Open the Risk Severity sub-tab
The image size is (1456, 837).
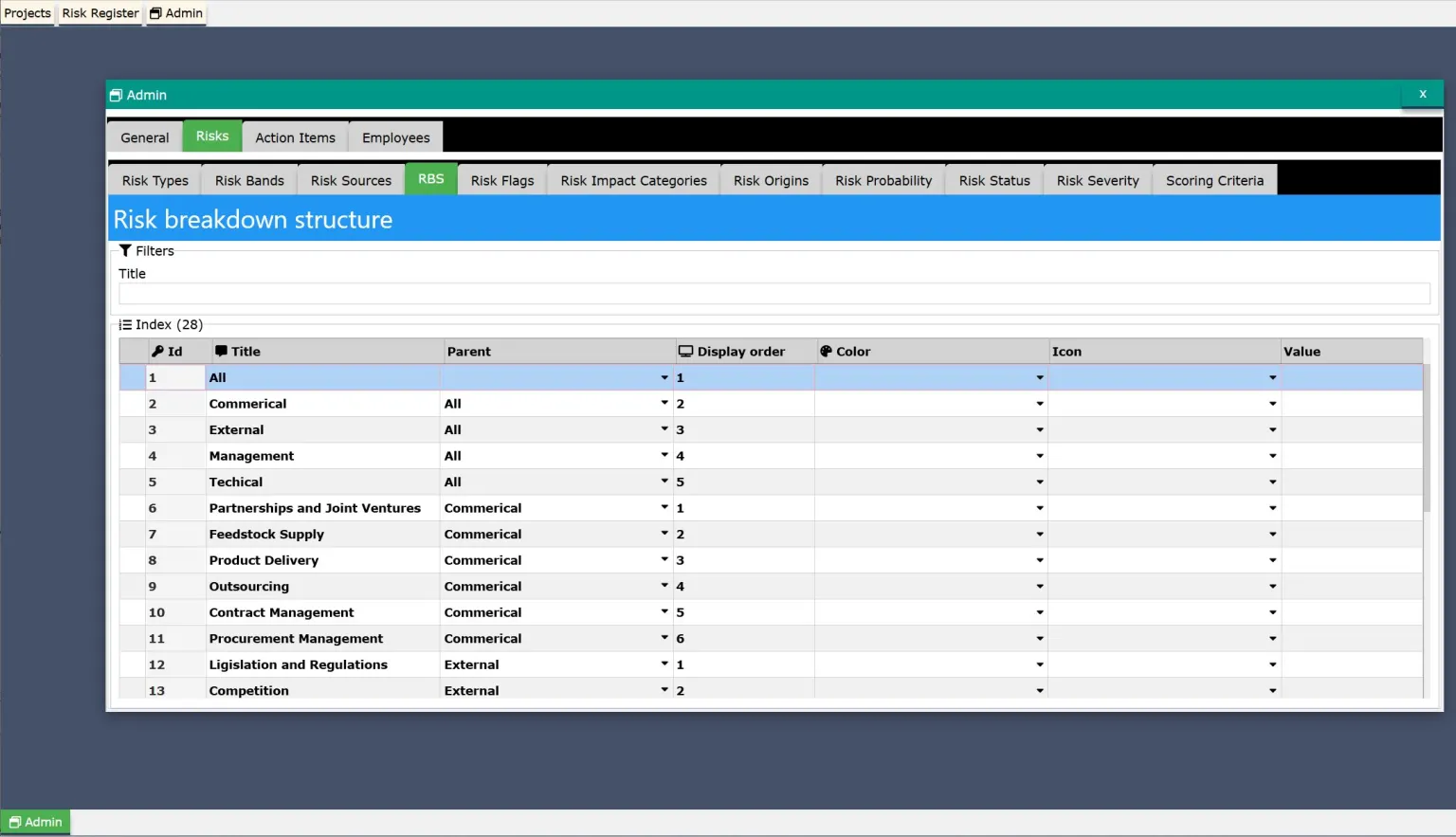1098,181
